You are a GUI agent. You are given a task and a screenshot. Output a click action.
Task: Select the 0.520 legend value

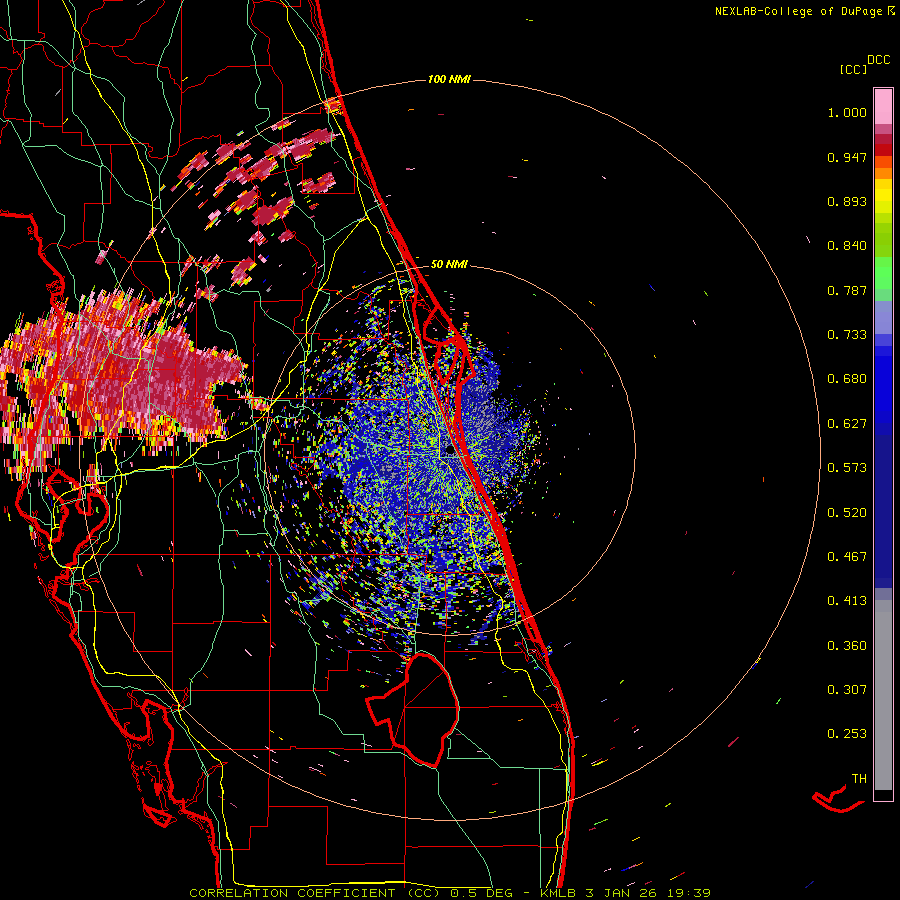tap(847, 513)
